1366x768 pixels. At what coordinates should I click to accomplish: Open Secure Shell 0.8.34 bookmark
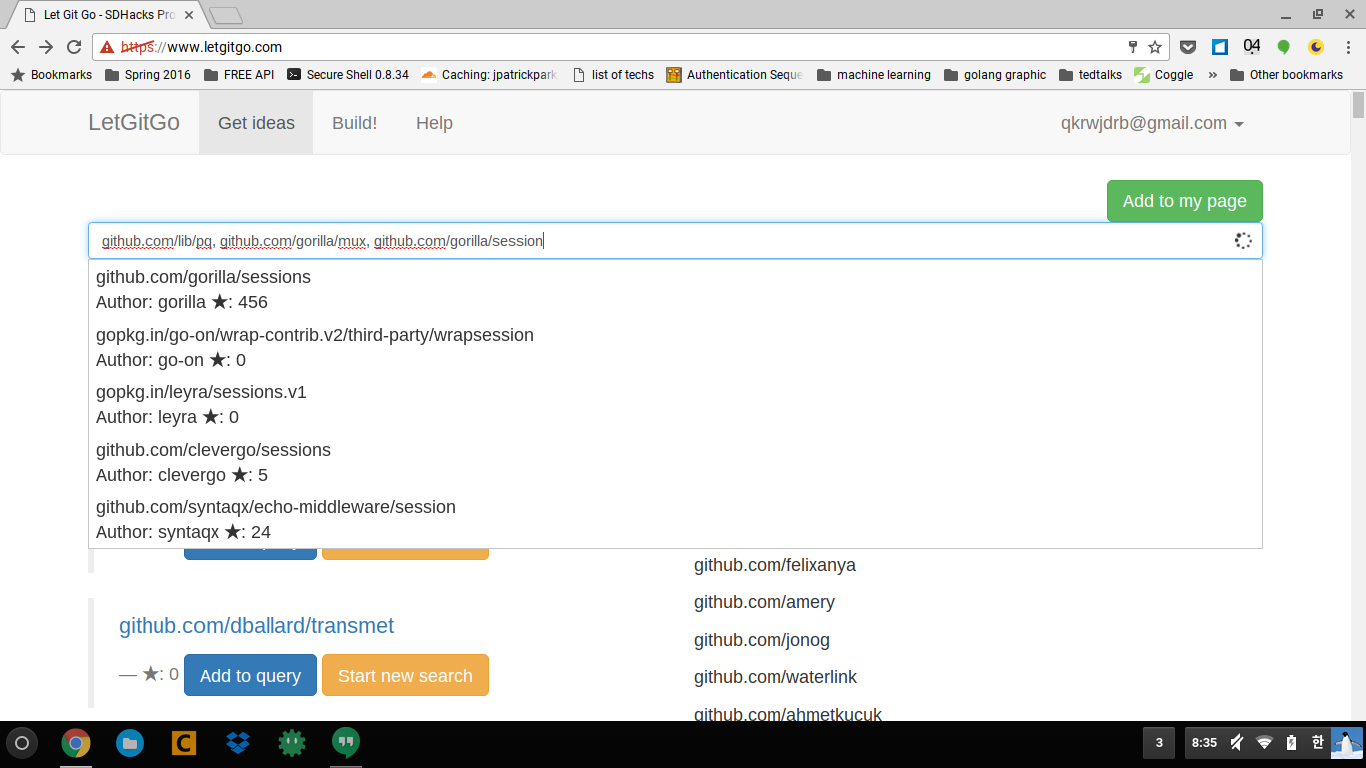[348, 75]
